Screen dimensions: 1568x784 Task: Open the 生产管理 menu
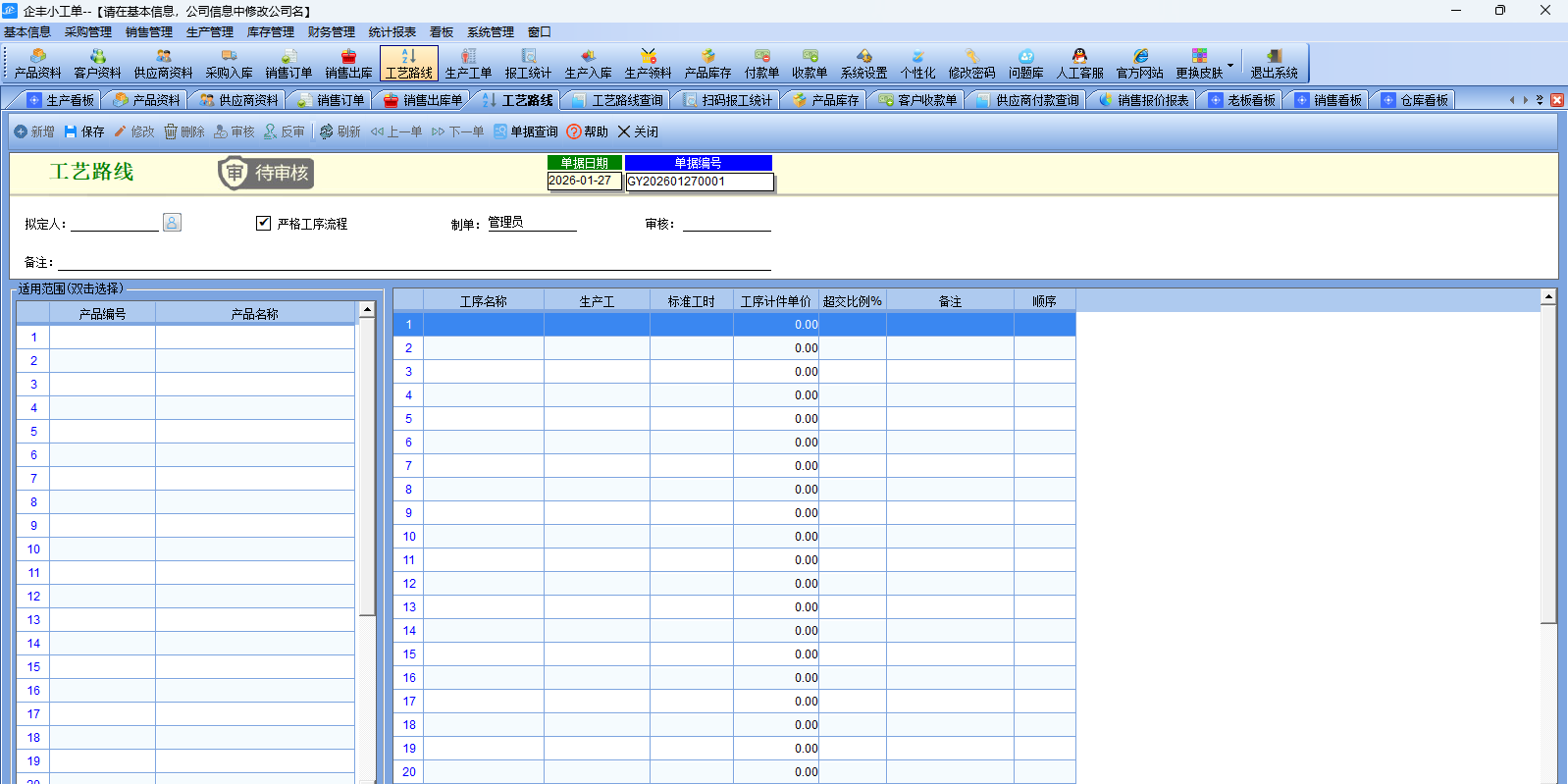tap(209, 32)
